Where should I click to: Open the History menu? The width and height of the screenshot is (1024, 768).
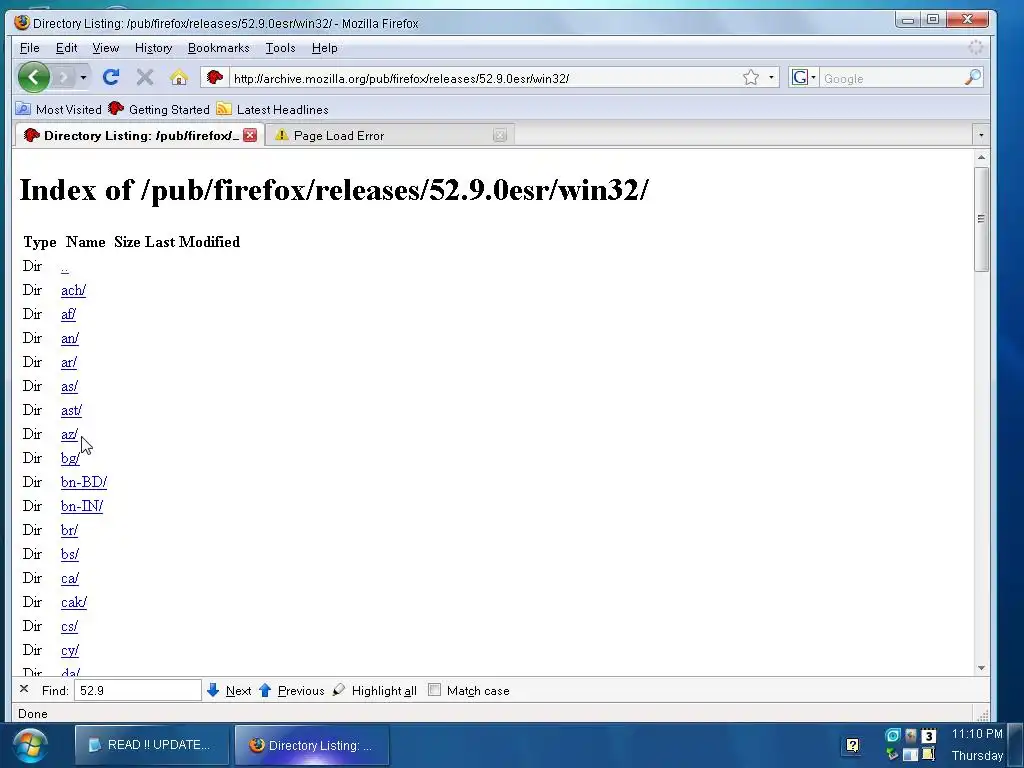[x=153, y=48]
